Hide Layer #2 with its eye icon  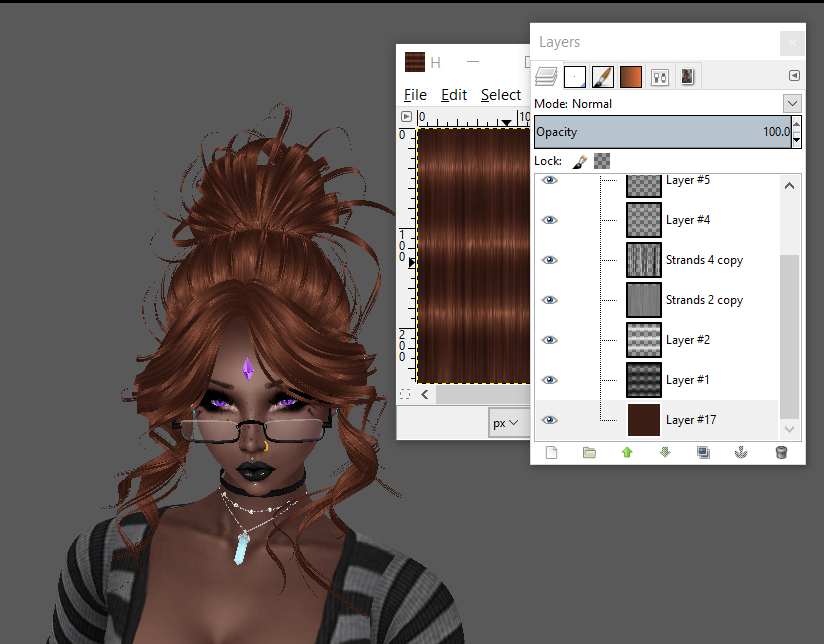[550, 340]
